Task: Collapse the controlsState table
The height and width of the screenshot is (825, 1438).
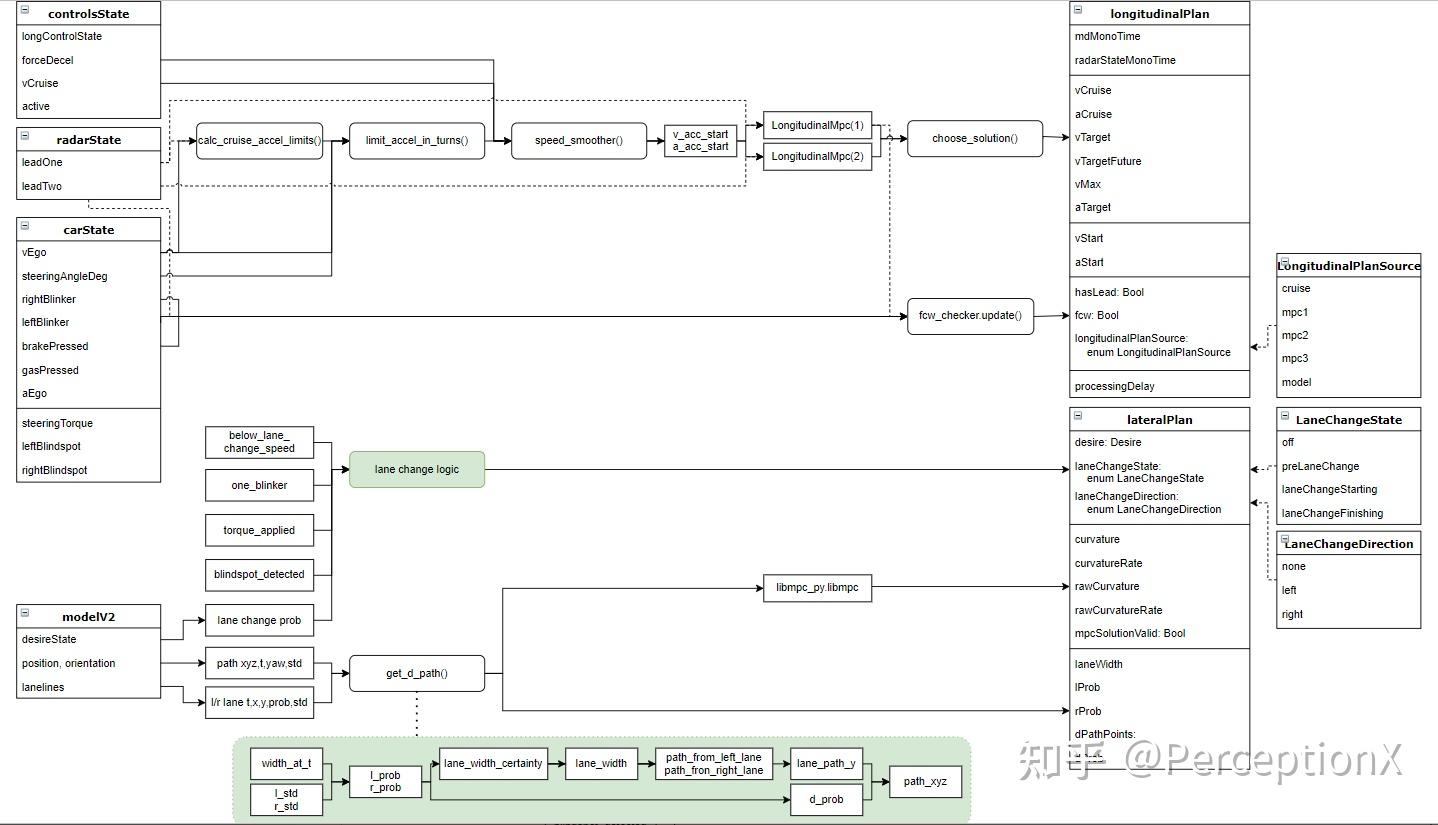Action: click(x=25, y=10)
